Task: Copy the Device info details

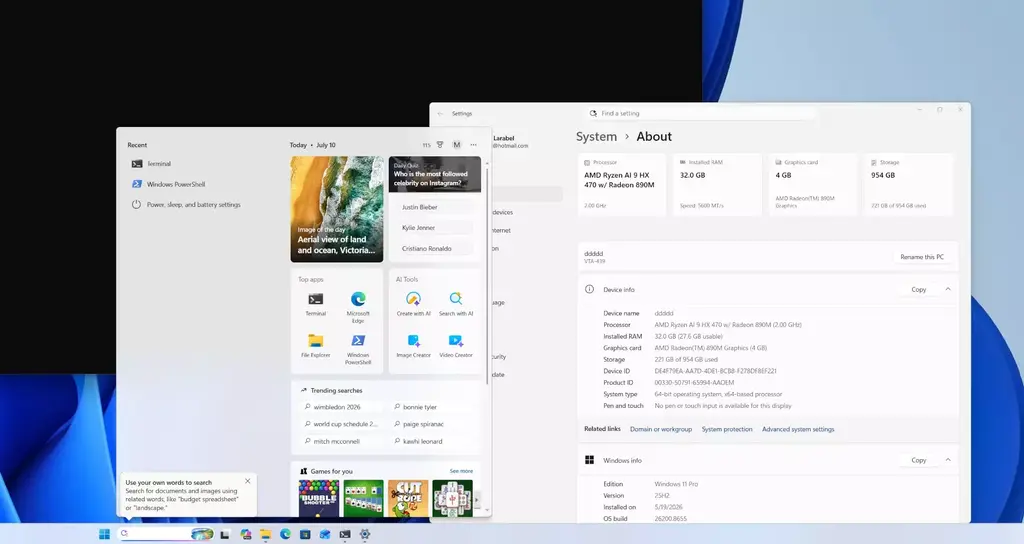Action: click(x=918, y=289)
